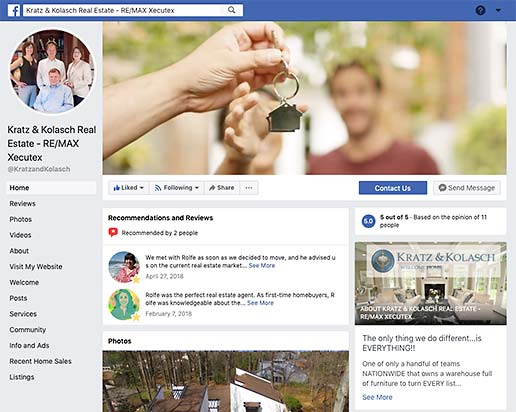Image resolution: width=516 pixels, height=412 pixels.
Task: Open the Kratz & Kolasch about banner image
Action: coord(431,283)
